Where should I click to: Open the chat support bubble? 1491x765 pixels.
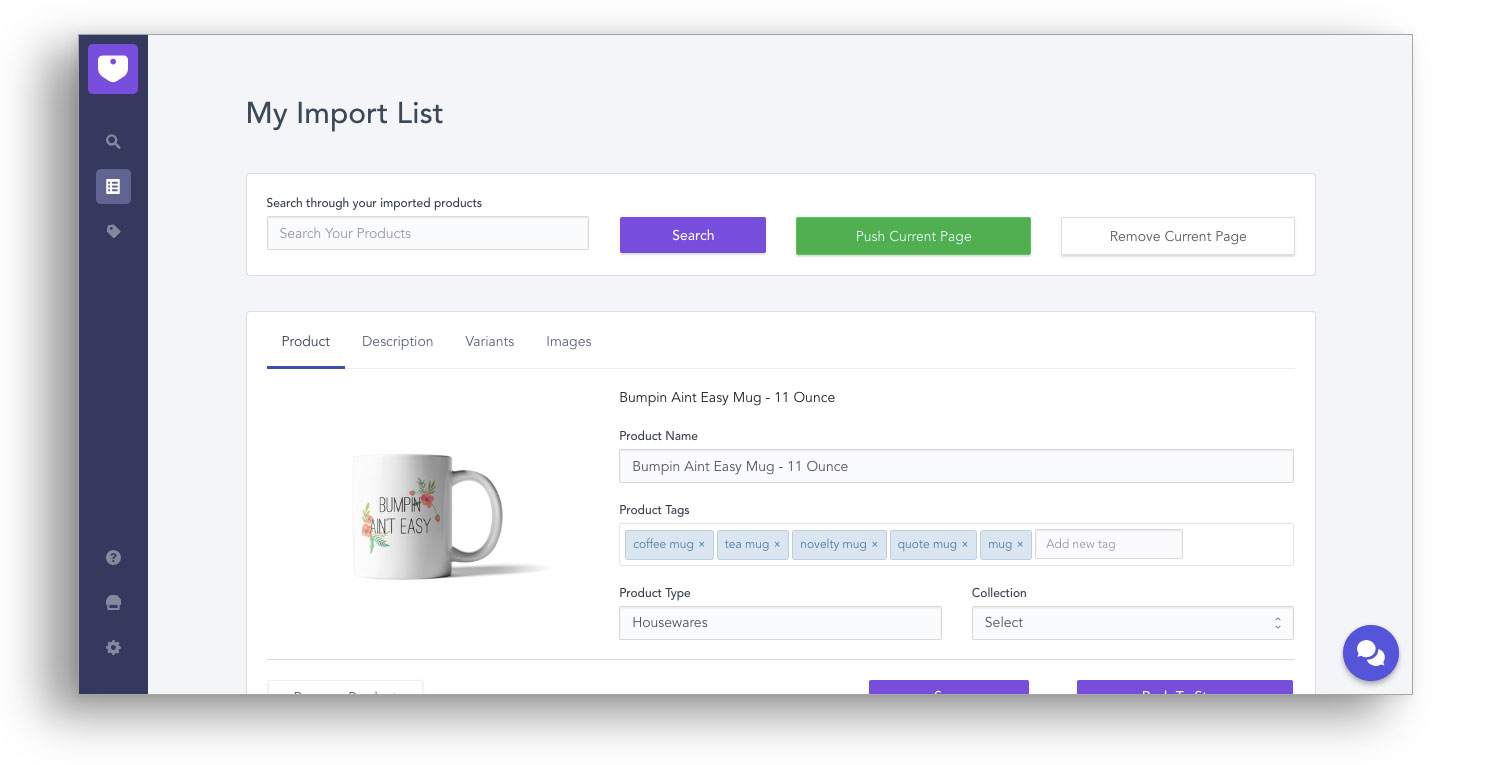(x=1370, y=653)
